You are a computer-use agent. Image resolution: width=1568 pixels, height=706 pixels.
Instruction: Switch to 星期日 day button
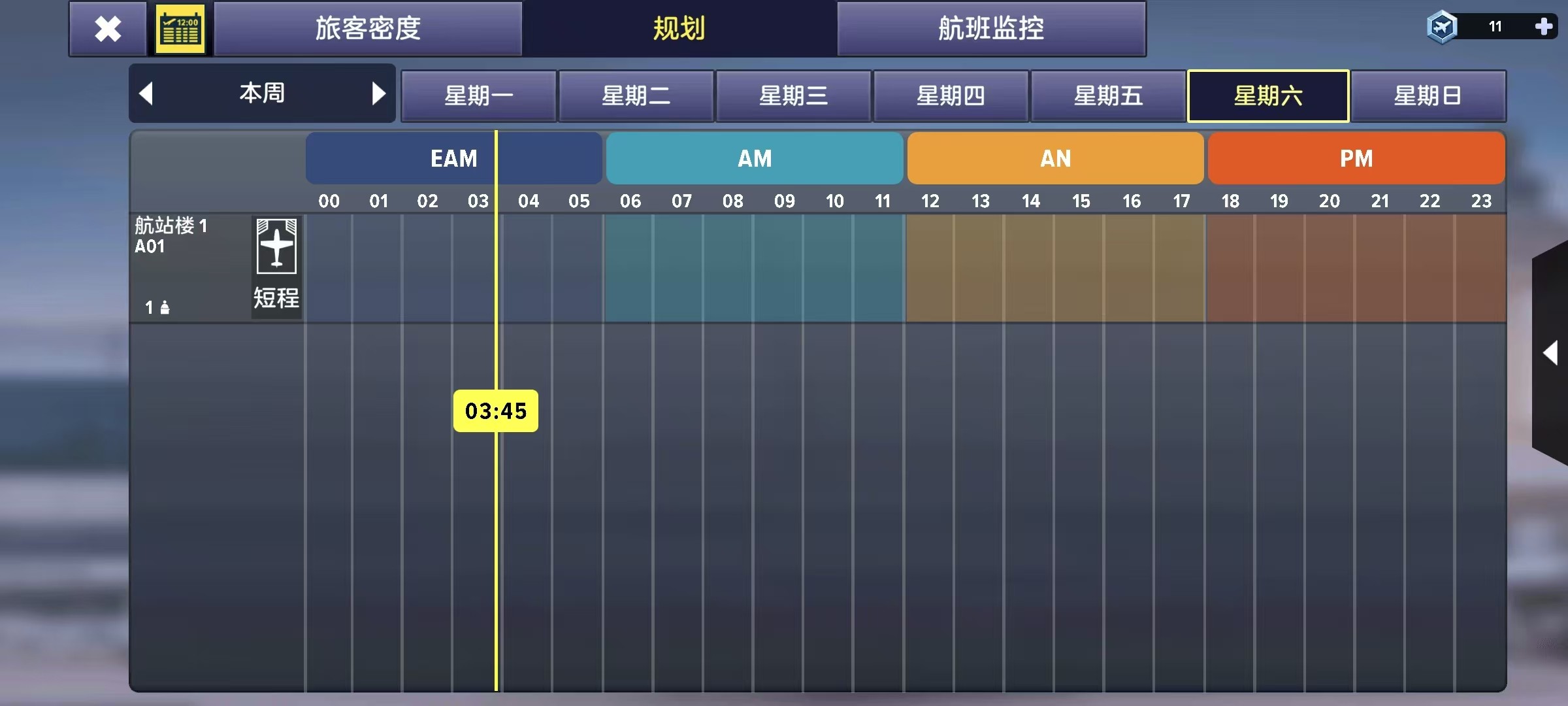coord(1428,96)
